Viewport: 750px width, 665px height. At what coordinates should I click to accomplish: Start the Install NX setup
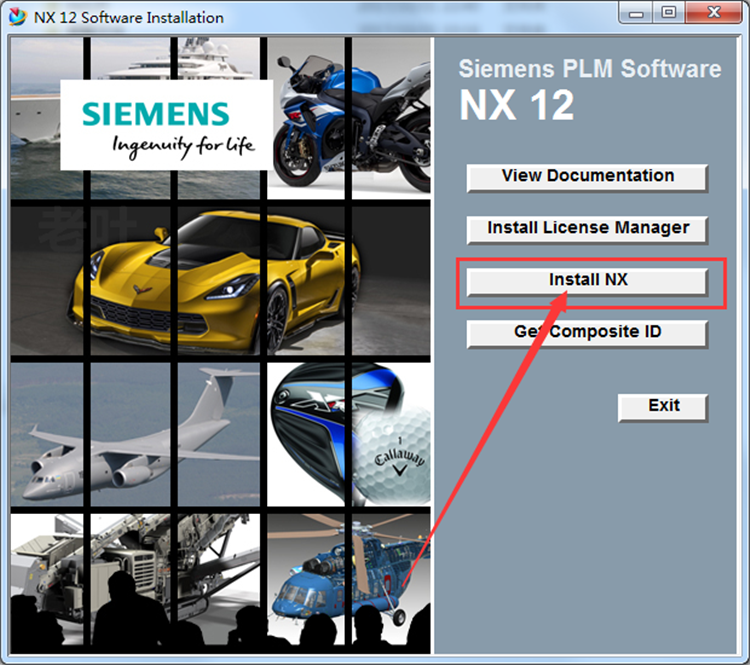587,282
